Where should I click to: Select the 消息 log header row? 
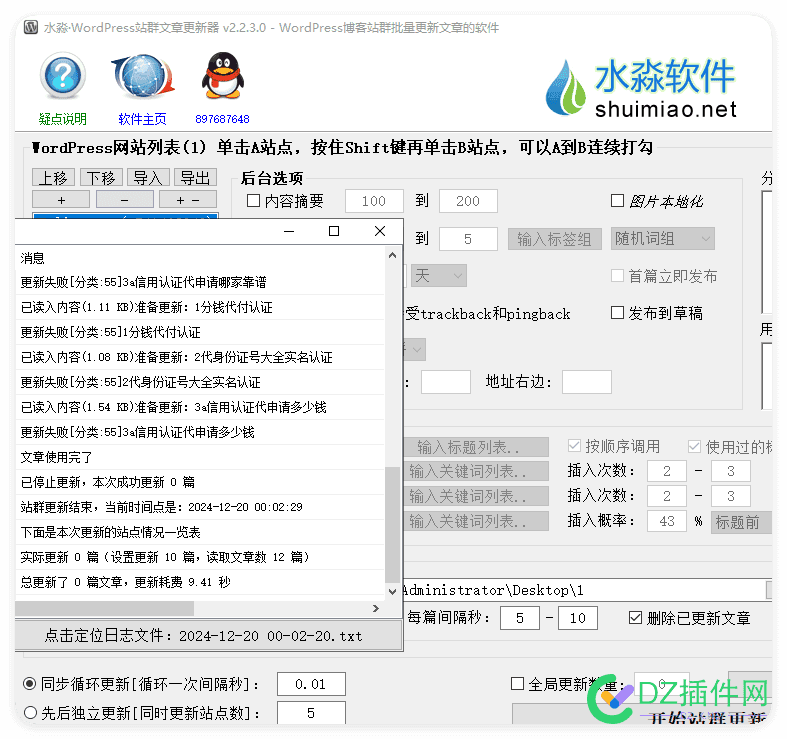[x=201, y=258]
